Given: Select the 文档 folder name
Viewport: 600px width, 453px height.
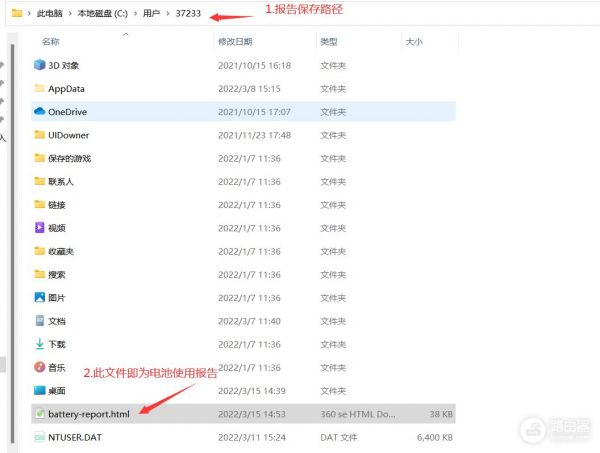Looking at the screenshot, I should pos(57,321).
